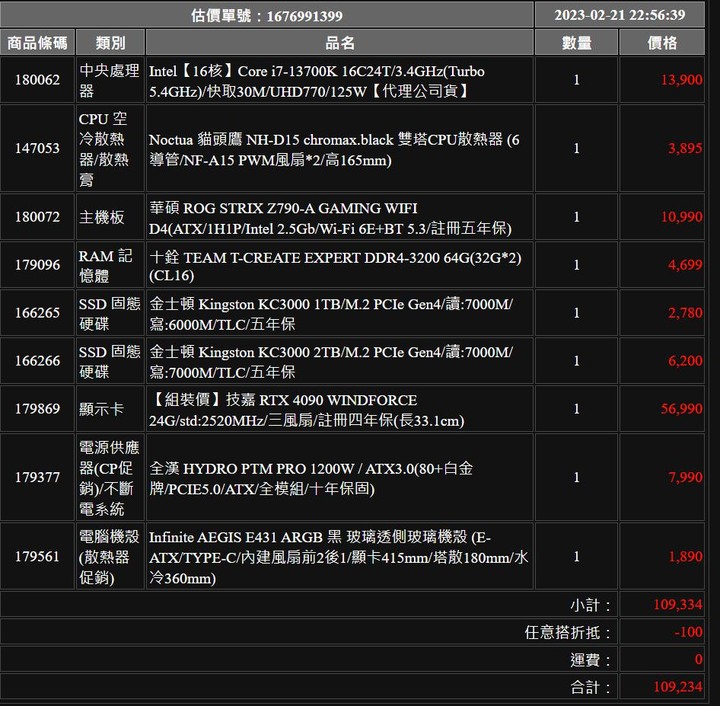
Task: Click quantity 1 in the HYDRO PTM row
Action: (576, 477)
